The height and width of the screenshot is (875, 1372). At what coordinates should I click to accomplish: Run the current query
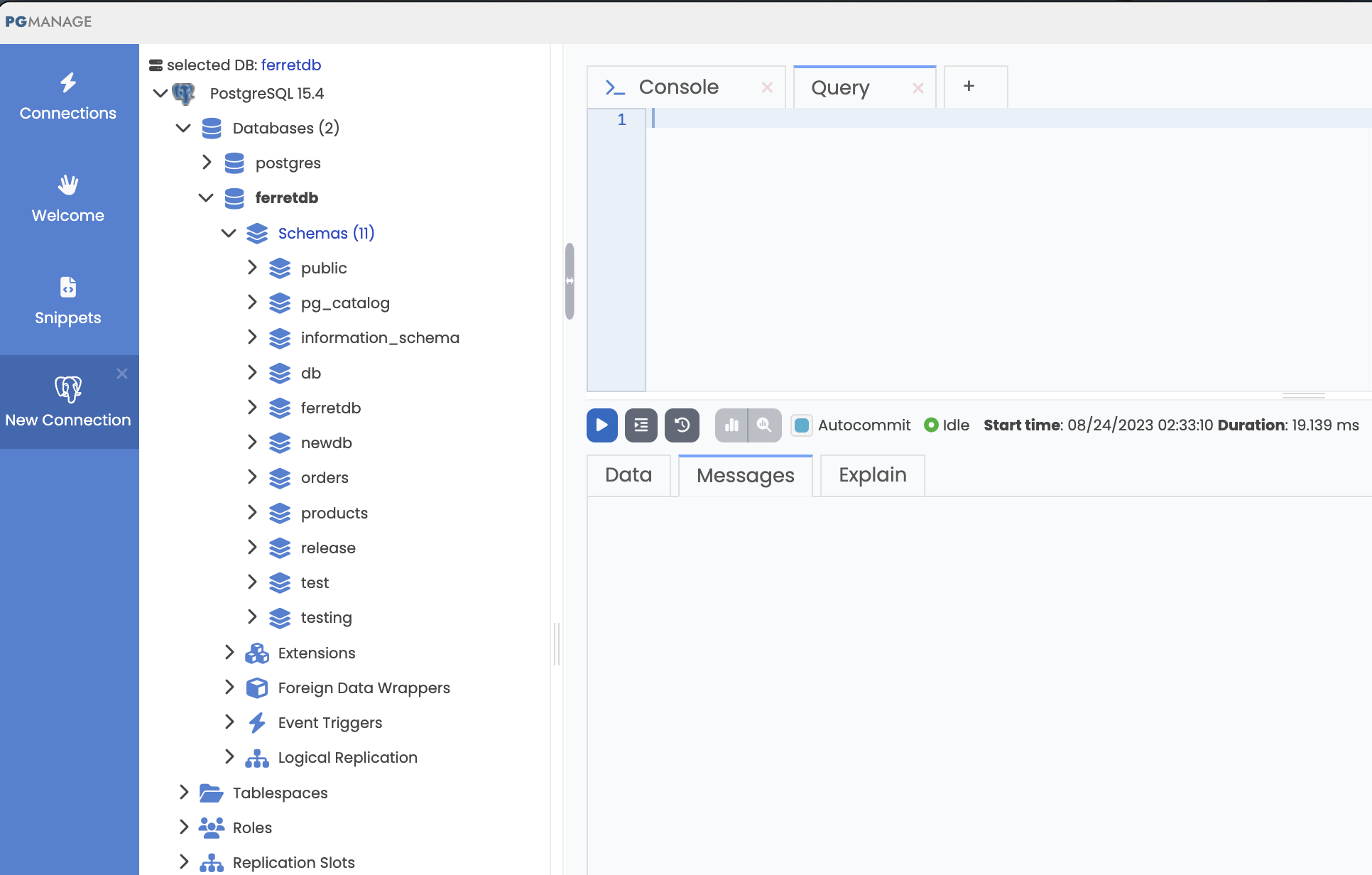(601, 425)
